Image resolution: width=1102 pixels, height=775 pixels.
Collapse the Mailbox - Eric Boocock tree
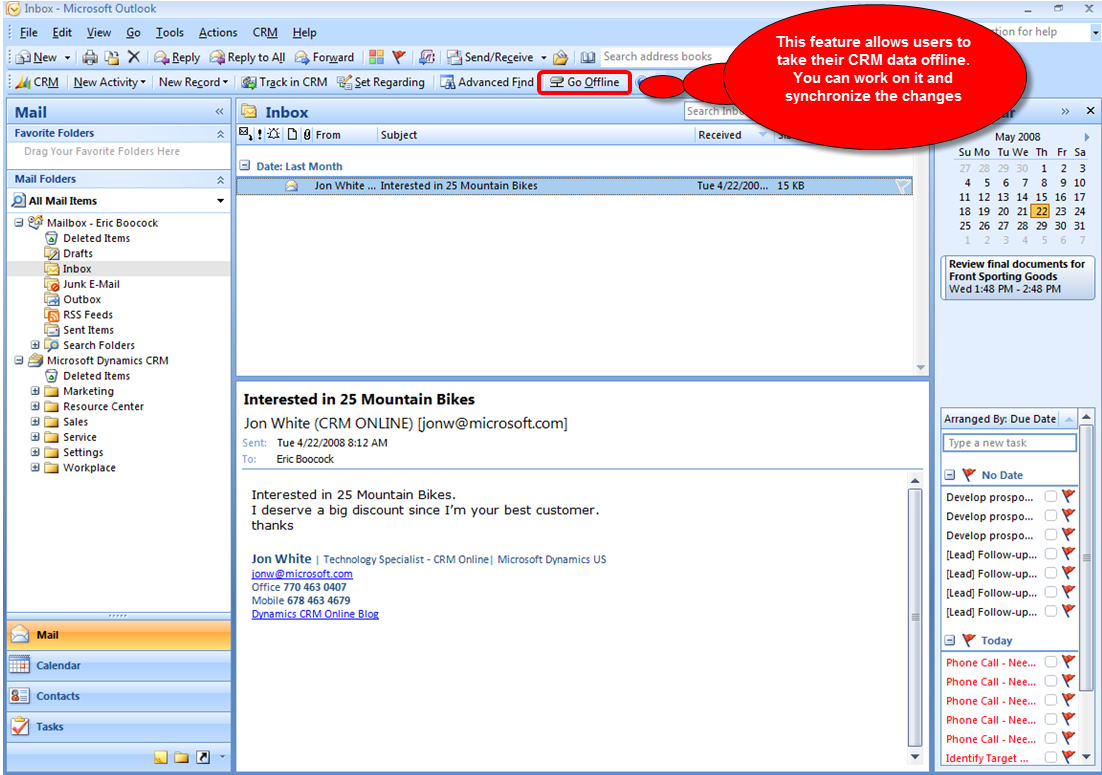pyautogui.click(x=19, y=223)
